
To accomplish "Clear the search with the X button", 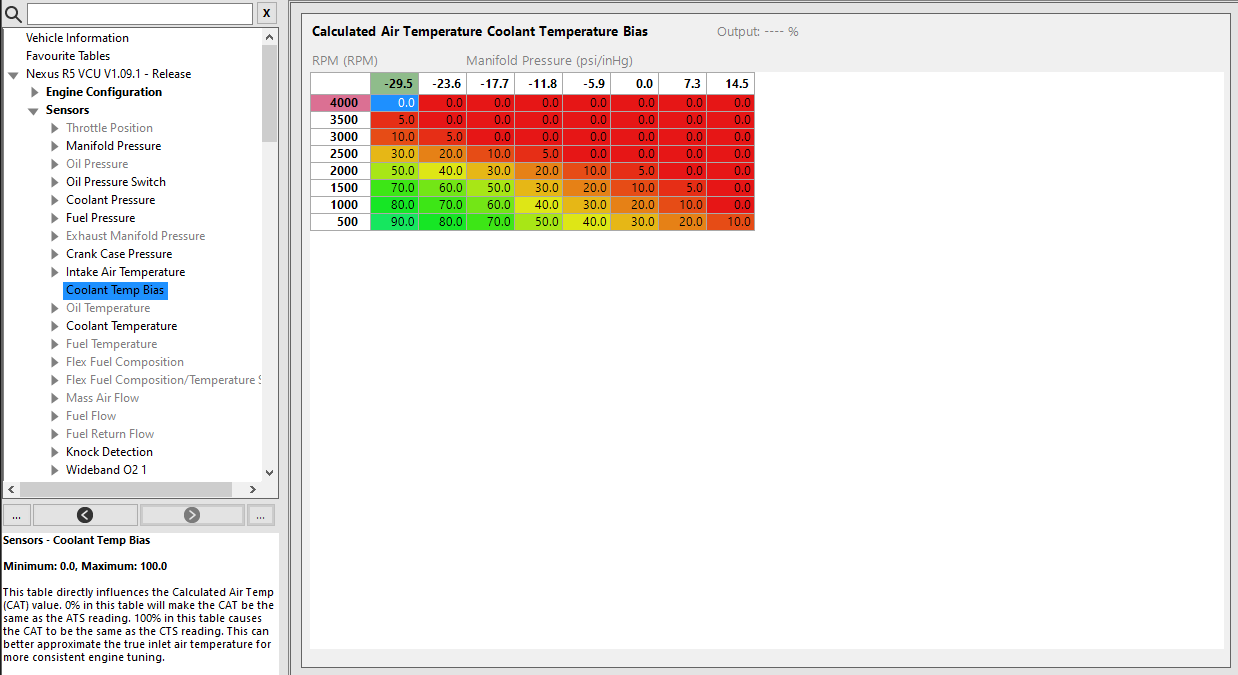I will pyautogui.click(x=267, y=13).
